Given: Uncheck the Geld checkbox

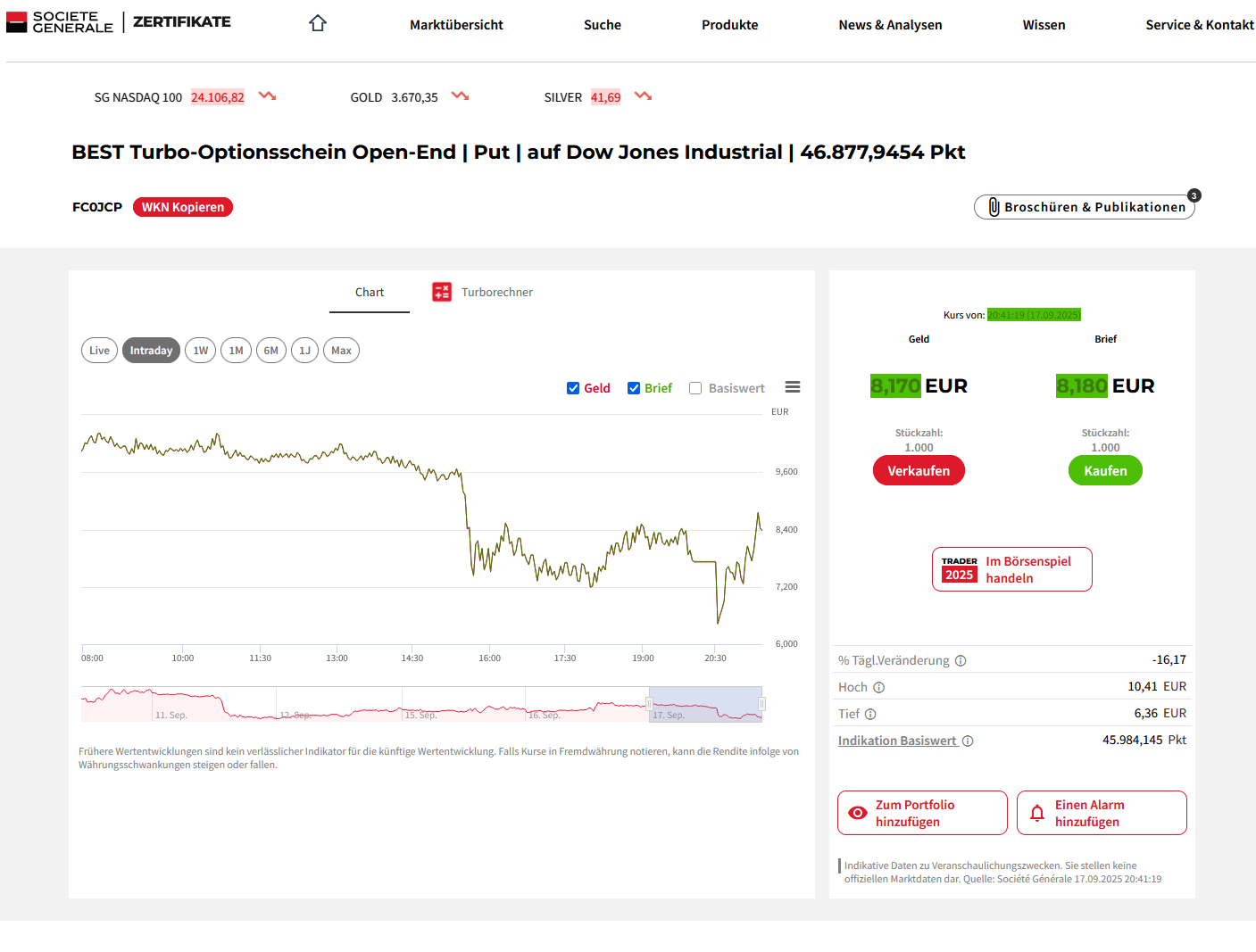Looking at the screenshot, I should click(x=573, y=388).
